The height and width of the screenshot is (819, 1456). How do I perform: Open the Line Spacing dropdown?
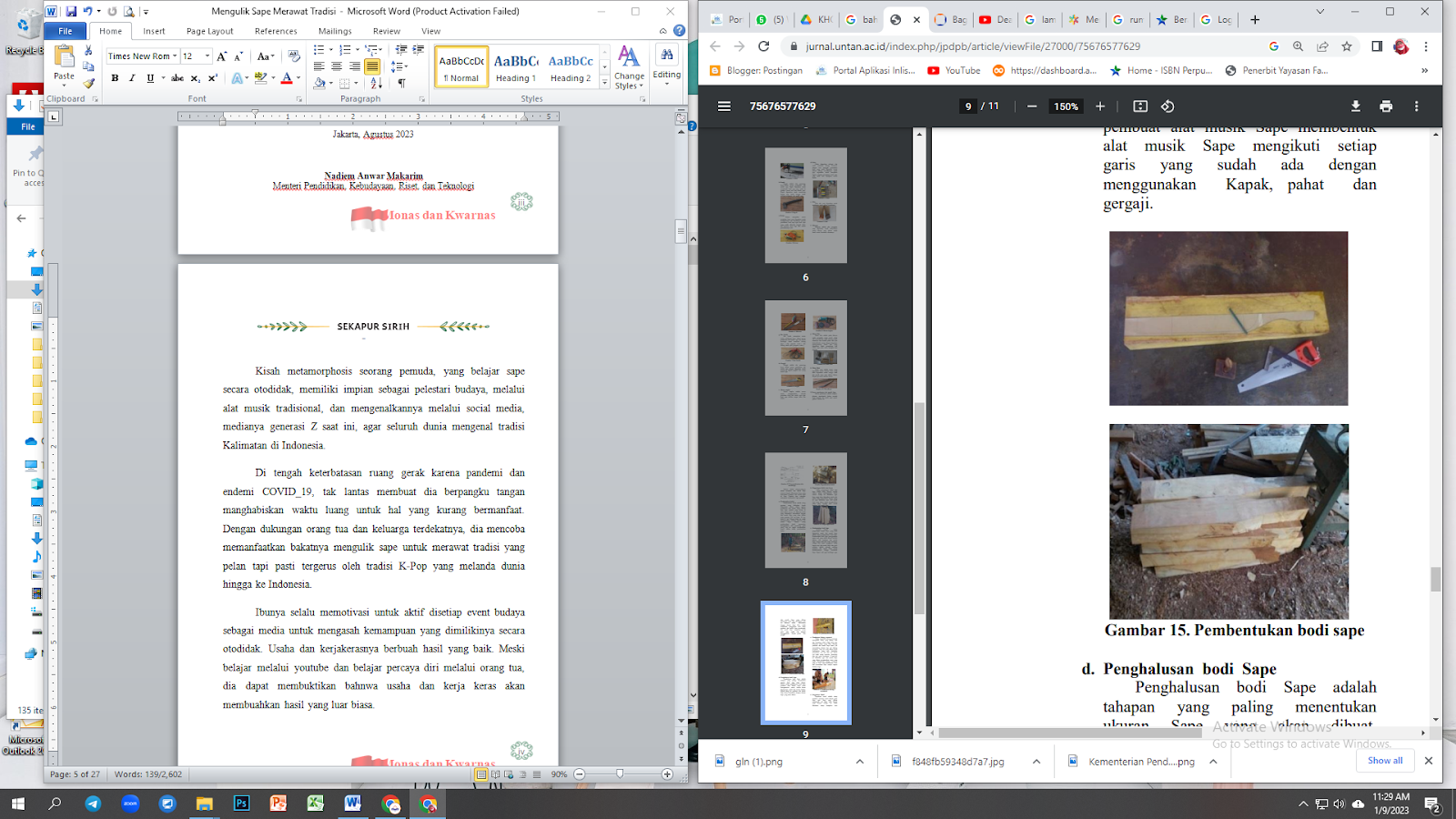coord(399,66)
